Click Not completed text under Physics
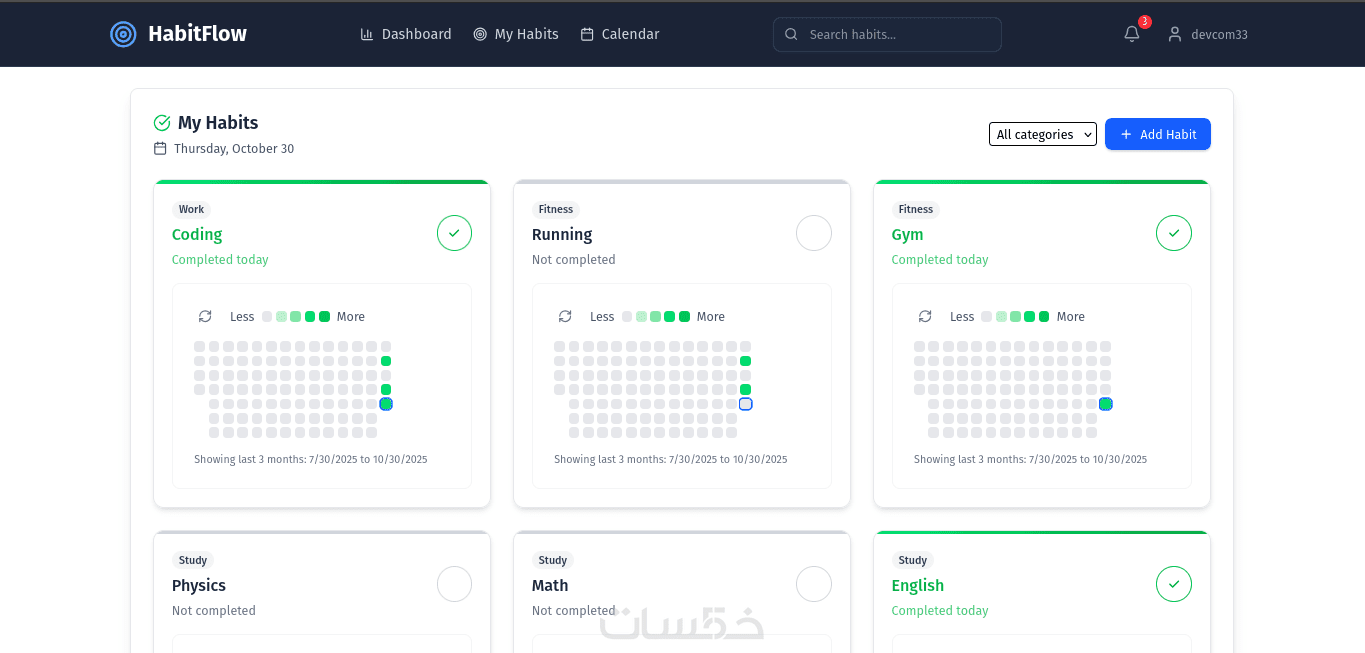 click(x=214, y=610)
